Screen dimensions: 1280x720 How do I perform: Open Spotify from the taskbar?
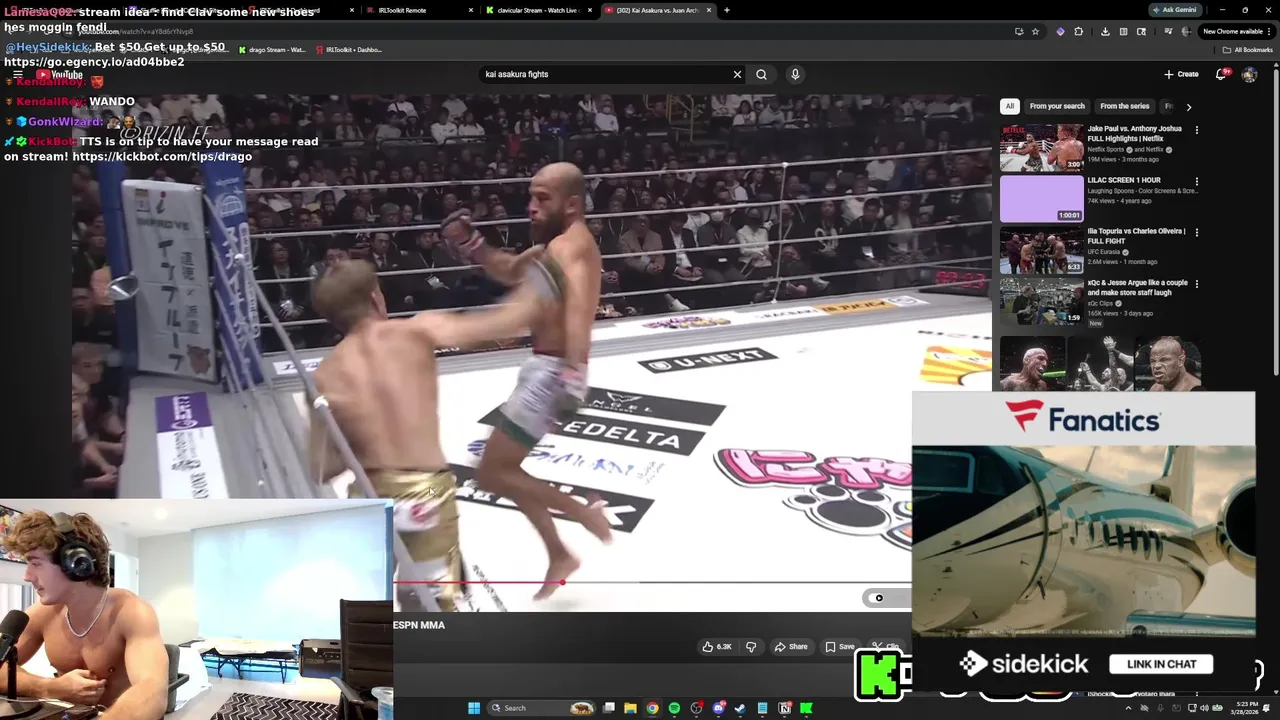coord(674,708)
